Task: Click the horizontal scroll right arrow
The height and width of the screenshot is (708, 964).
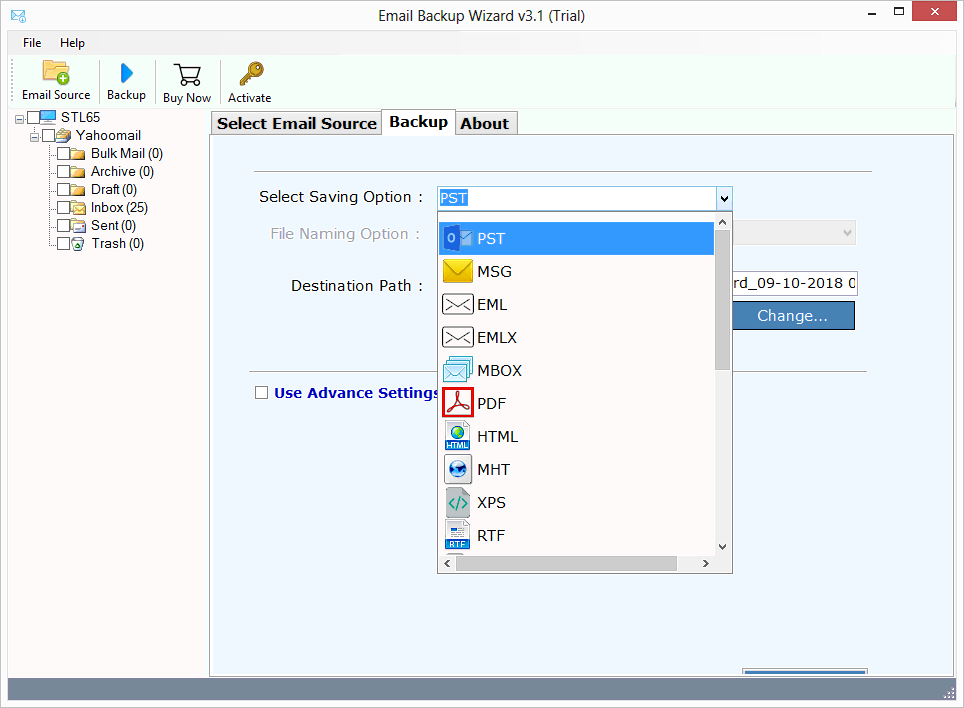Action: [x=706, y=564]
